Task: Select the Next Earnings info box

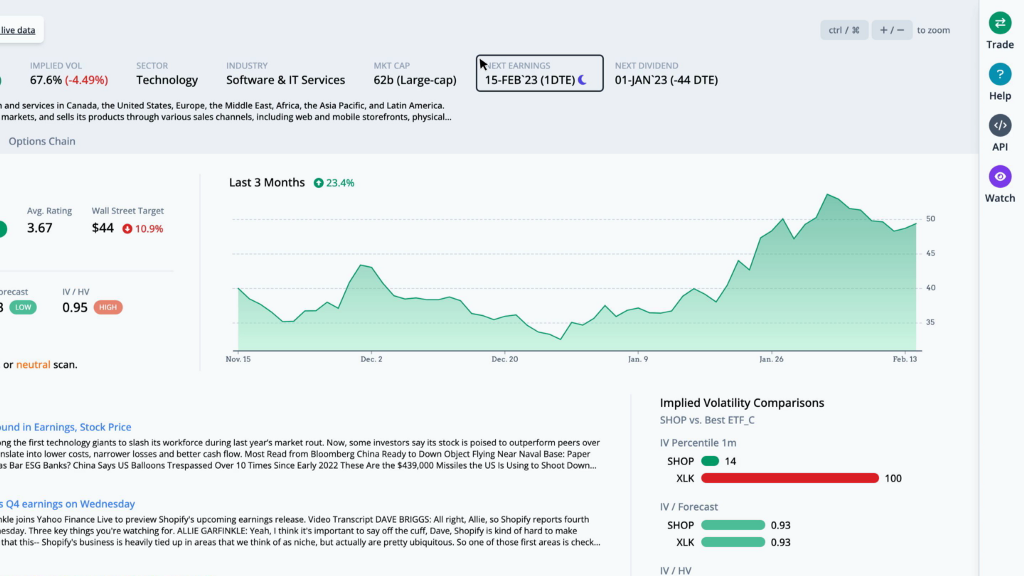Action: tap(539, 73)
